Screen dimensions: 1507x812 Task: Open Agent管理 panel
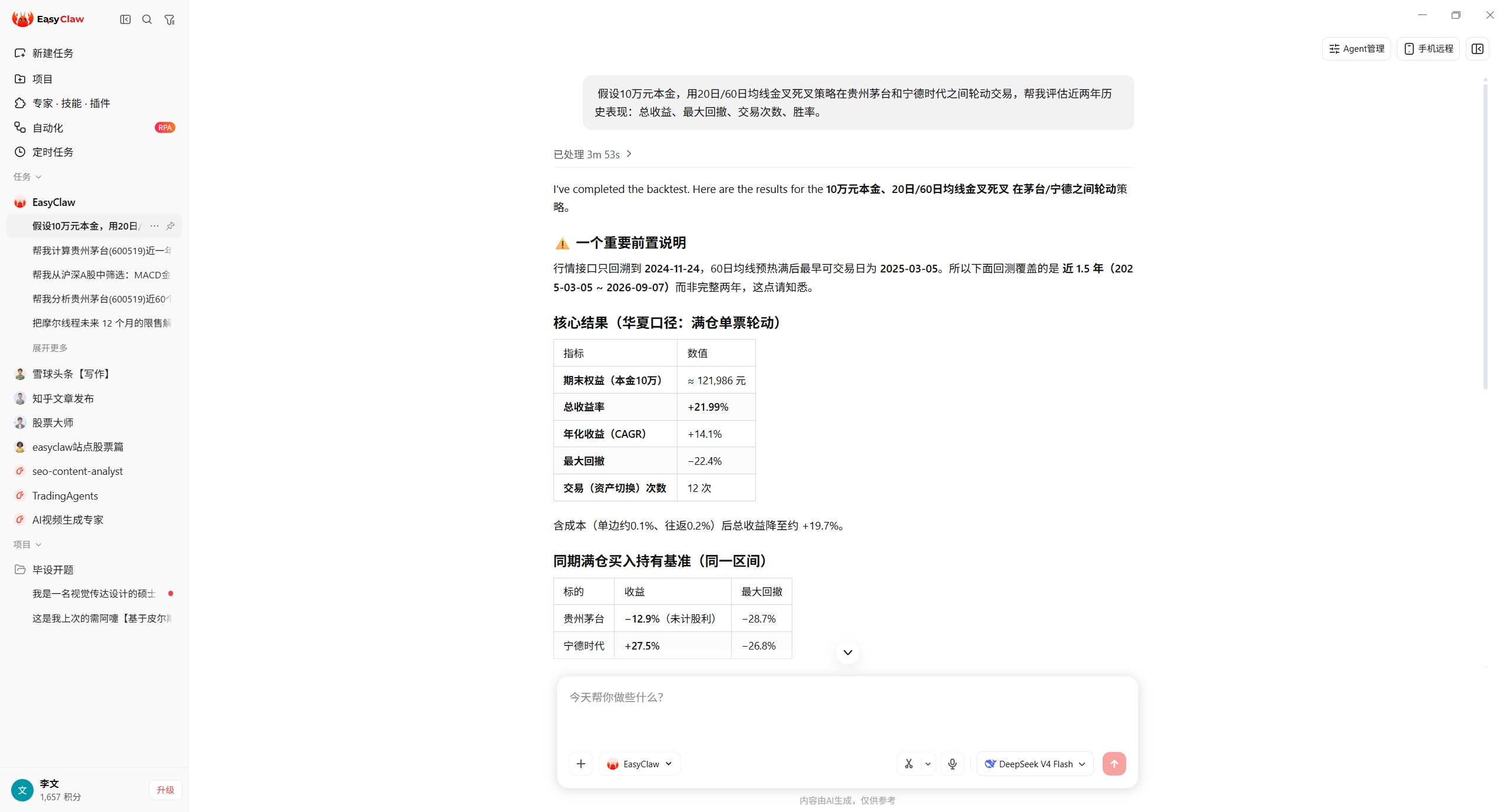[x=1356, y=49]
